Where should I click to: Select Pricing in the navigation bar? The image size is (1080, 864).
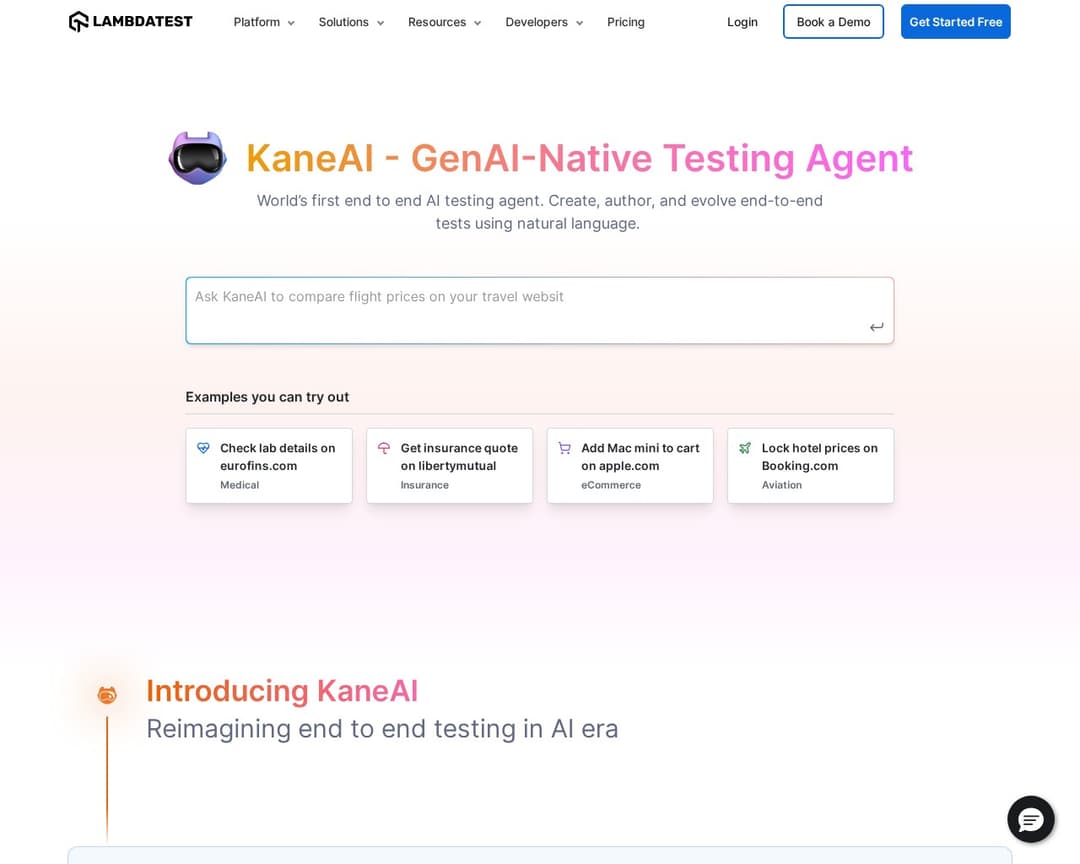pos(626,21)
